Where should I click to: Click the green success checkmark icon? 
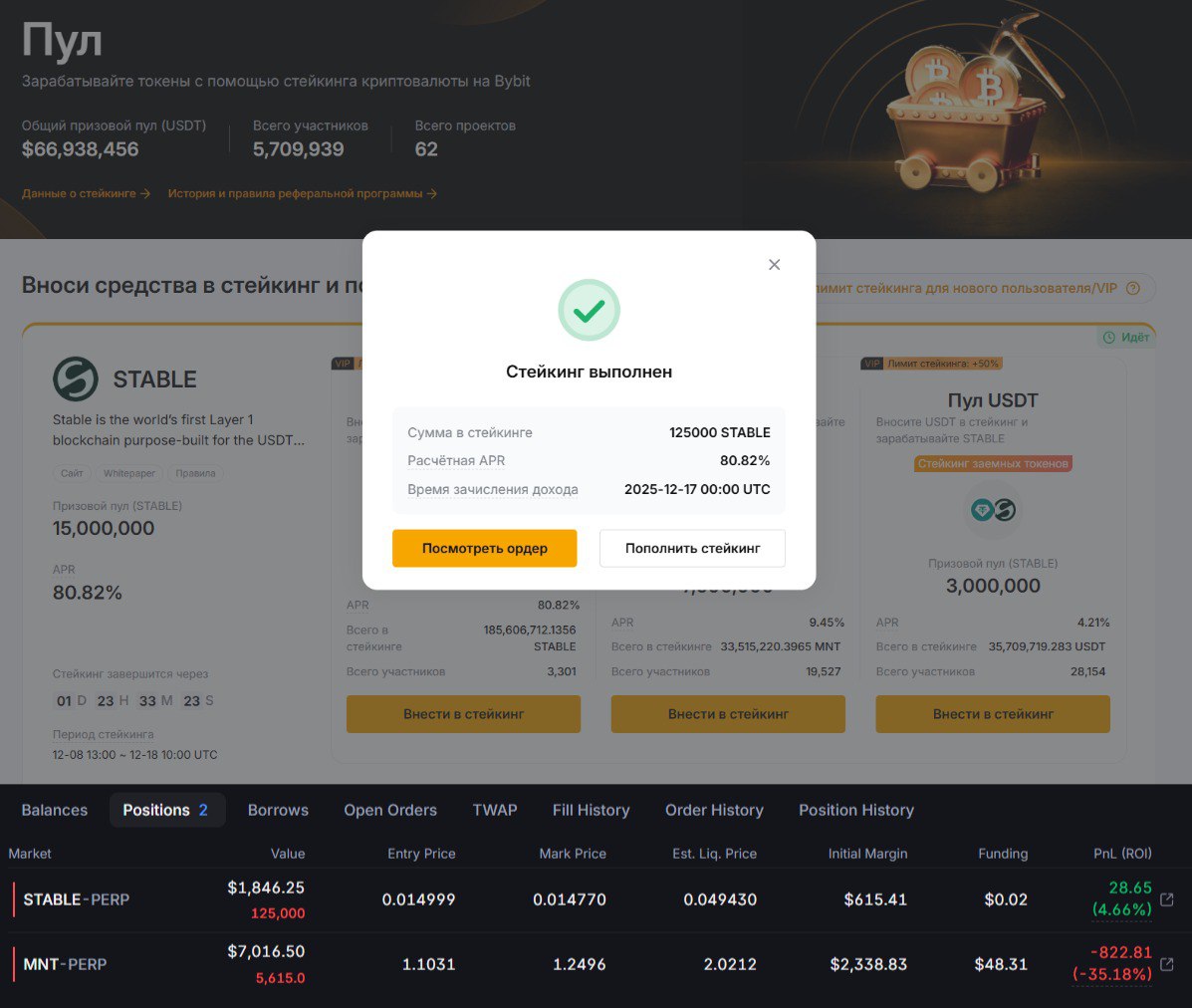click(589, 311)
